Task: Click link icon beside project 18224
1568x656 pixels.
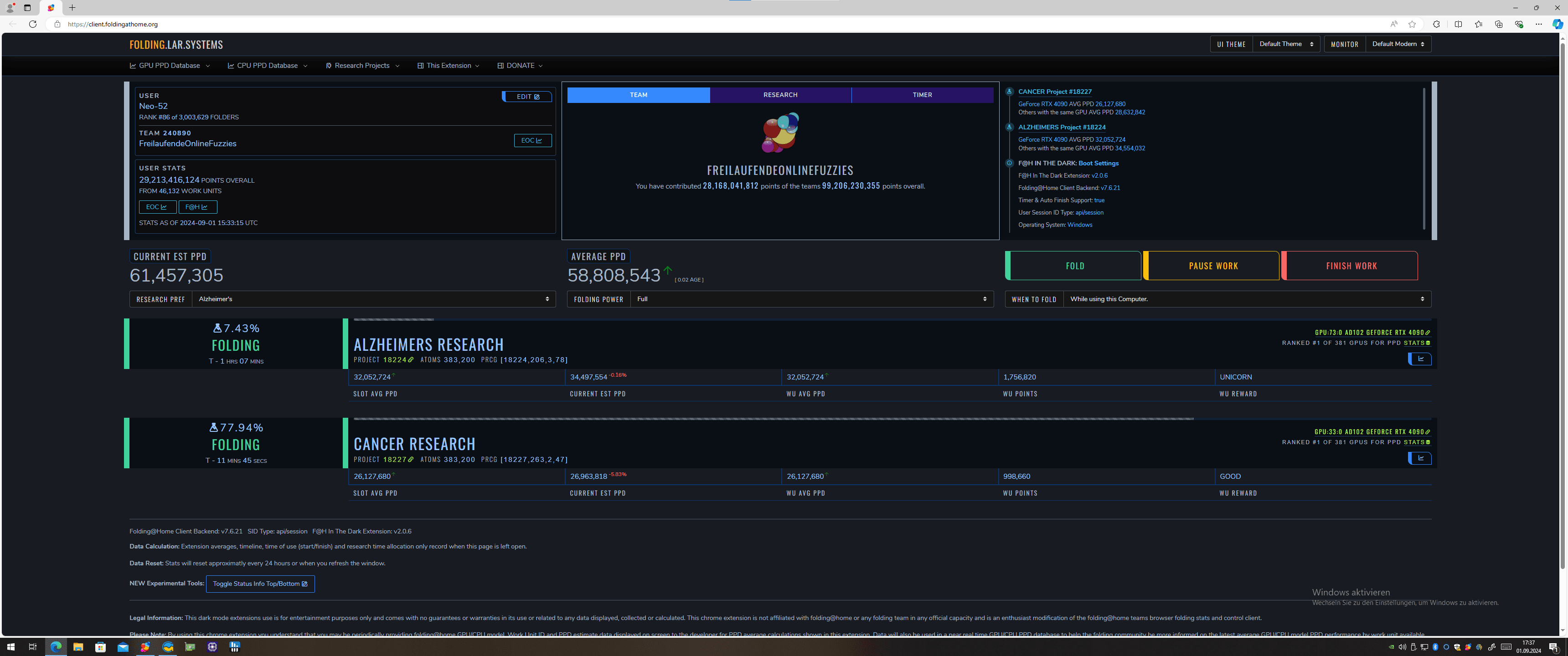Action: click(x=411, y=360)
